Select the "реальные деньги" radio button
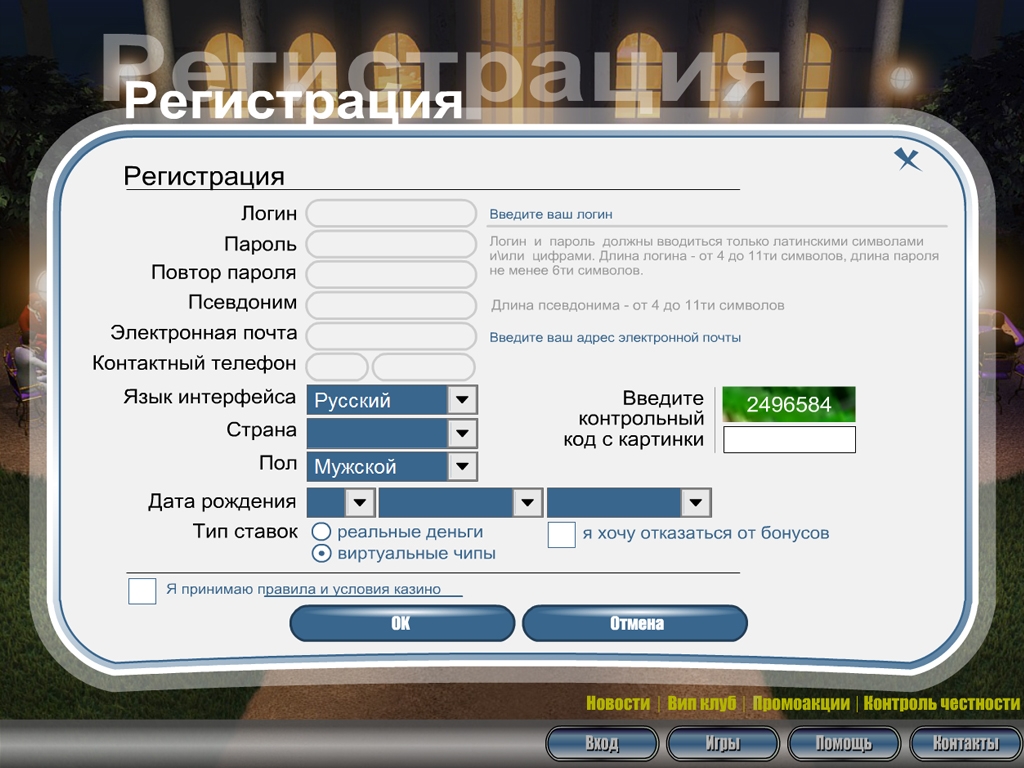 pos(322,532)
